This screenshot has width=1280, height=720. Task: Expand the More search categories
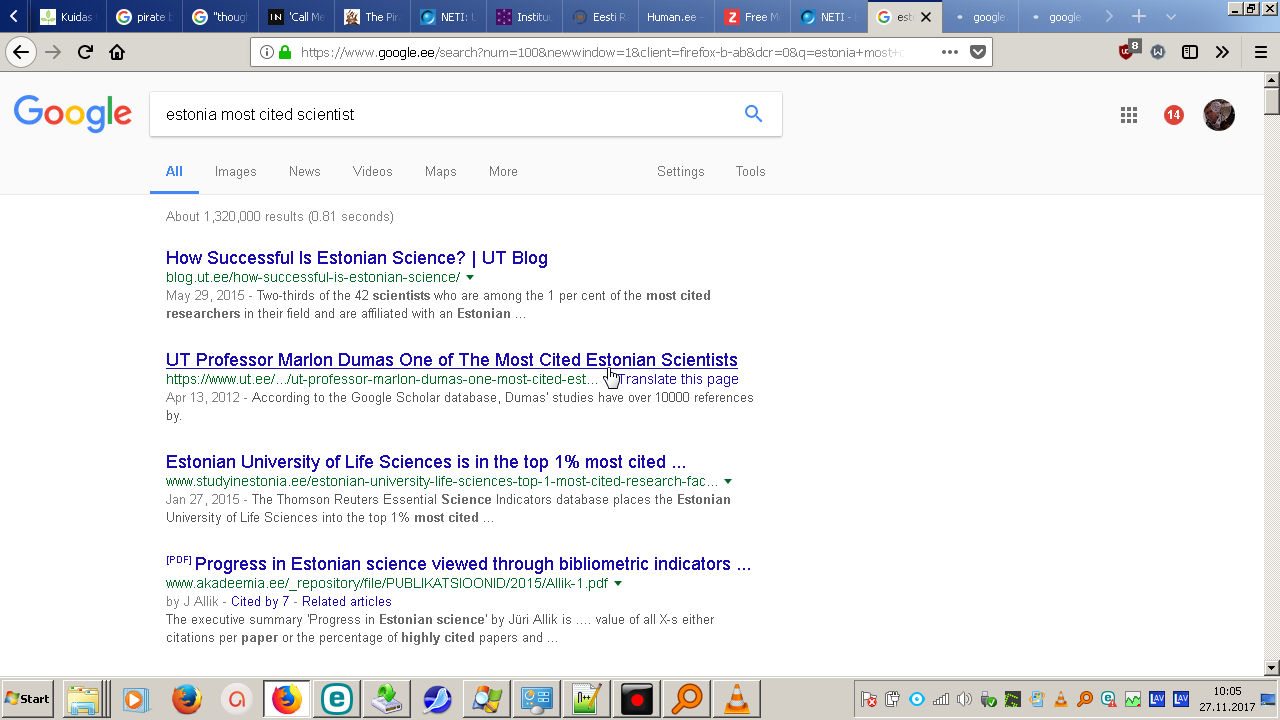[503, 171]
